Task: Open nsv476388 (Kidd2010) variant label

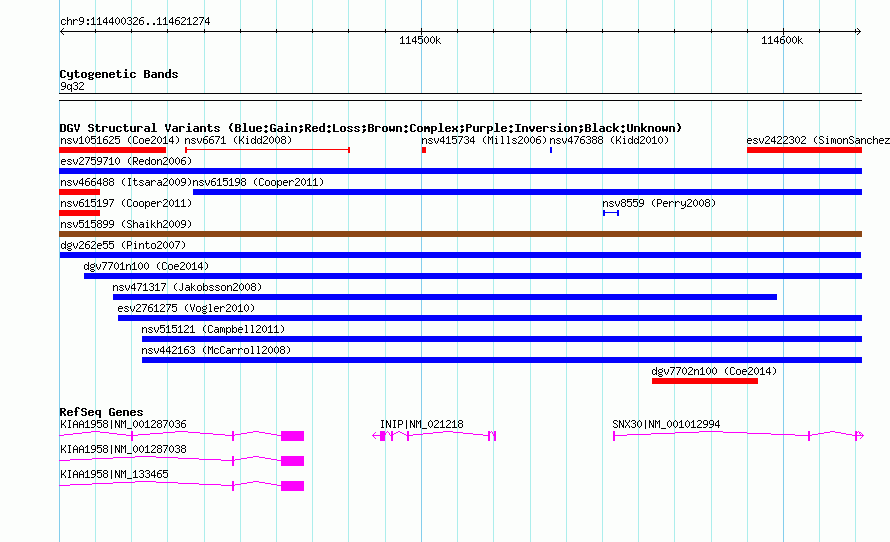Action: (x=609, y=140)
